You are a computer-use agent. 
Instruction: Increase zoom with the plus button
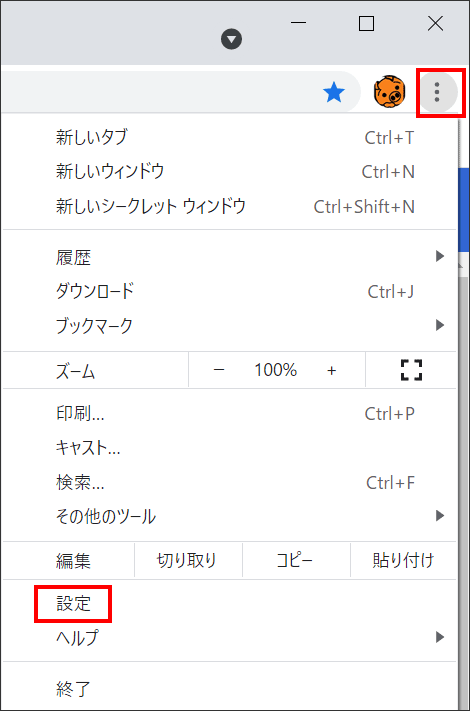332,370
